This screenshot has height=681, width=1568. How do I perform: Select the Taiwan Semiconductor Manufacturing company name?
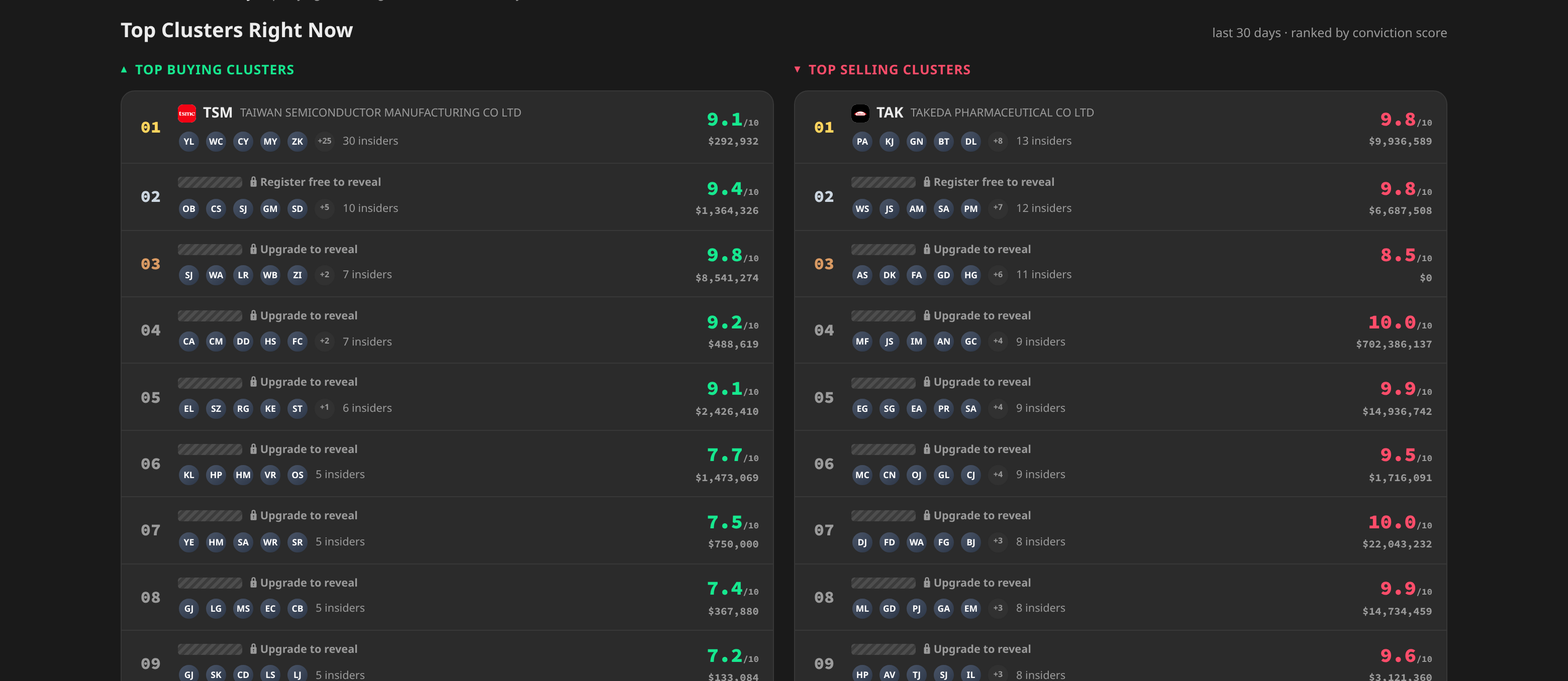pos(380,112)
